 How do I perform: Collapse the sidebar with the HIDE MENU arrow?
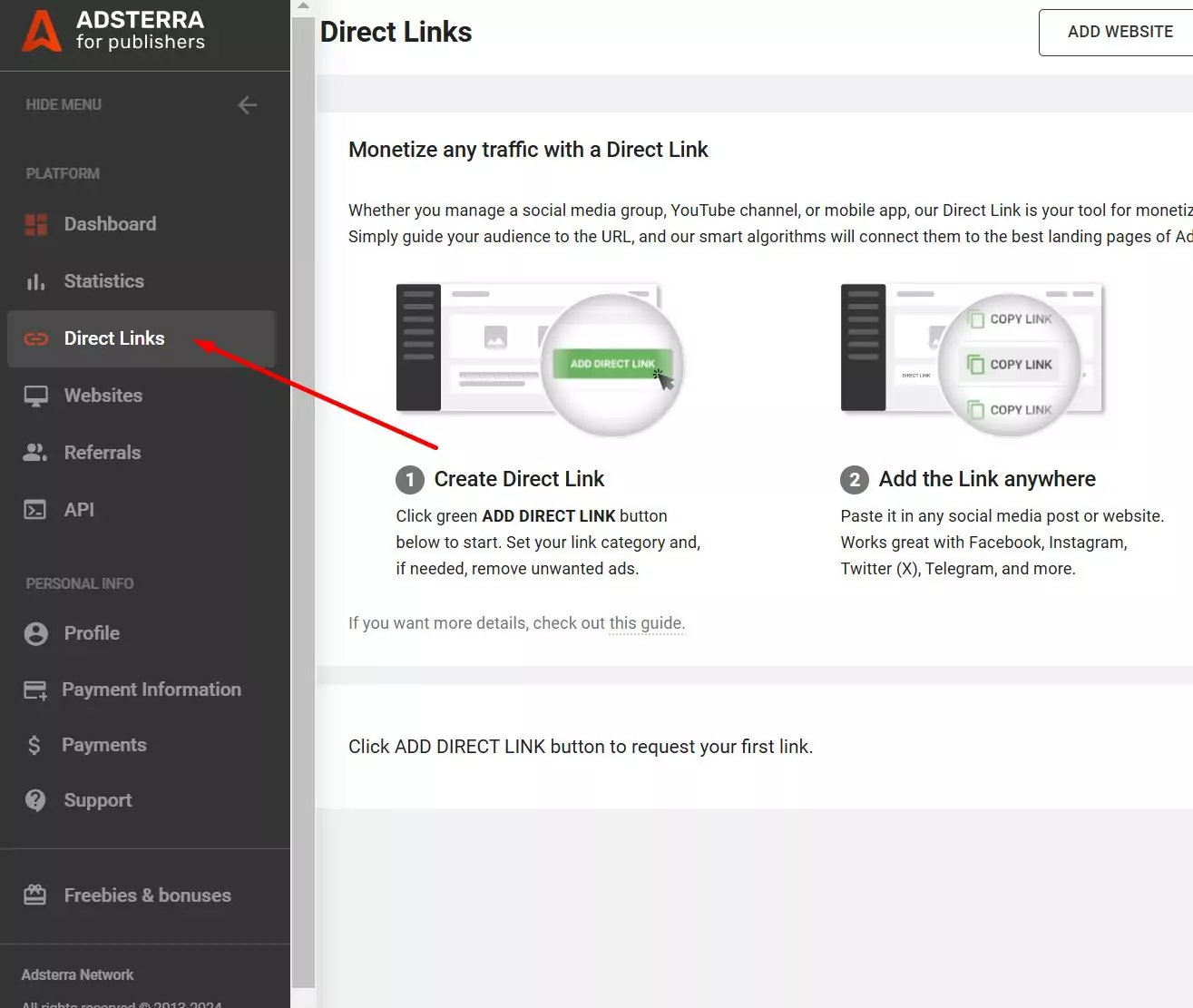pyautogui.click(x=247, y=104)
